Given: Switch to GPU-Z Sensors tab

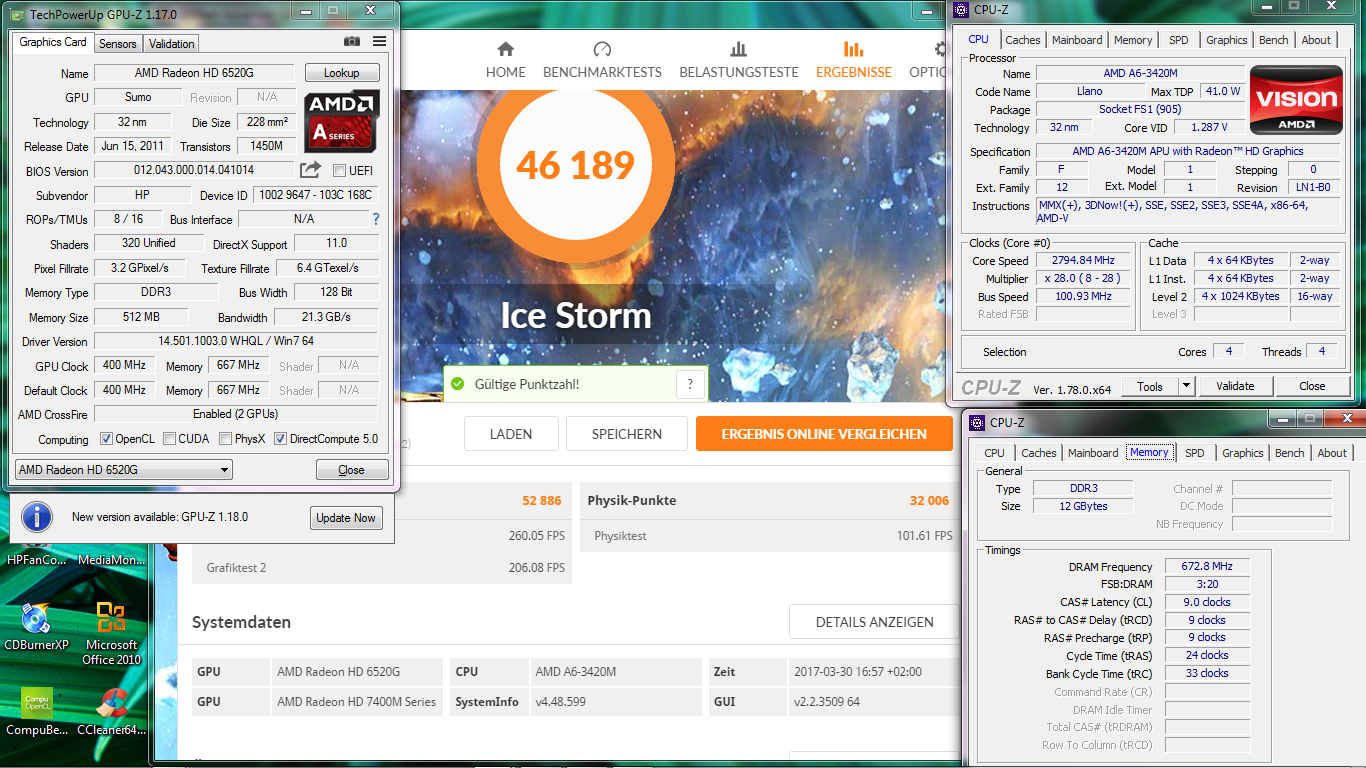Looking at the screenshot, I should point(118,44).
